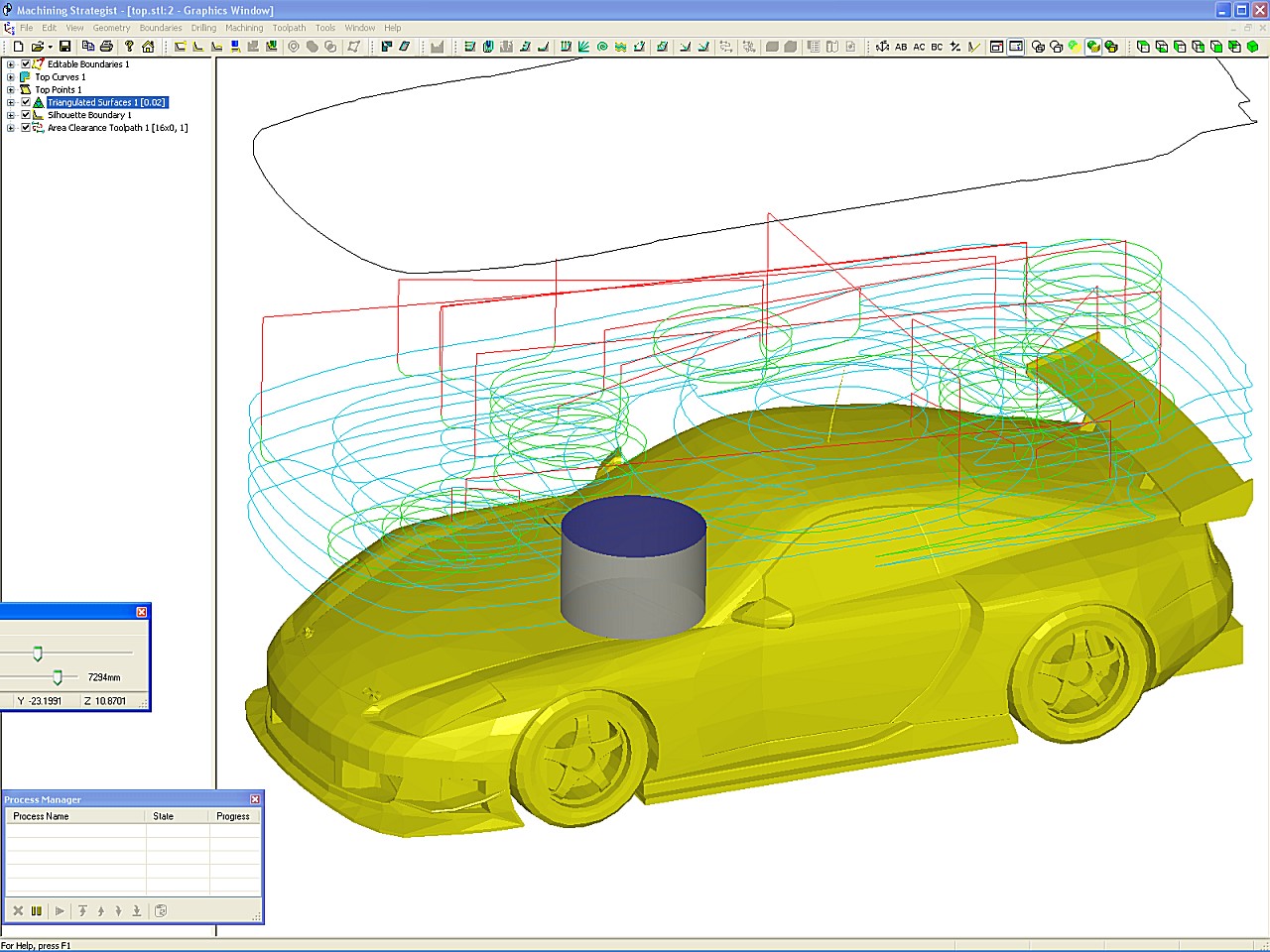
Task: Click the slider thumb beside 7294mm
Action: [x=58, y=677]
